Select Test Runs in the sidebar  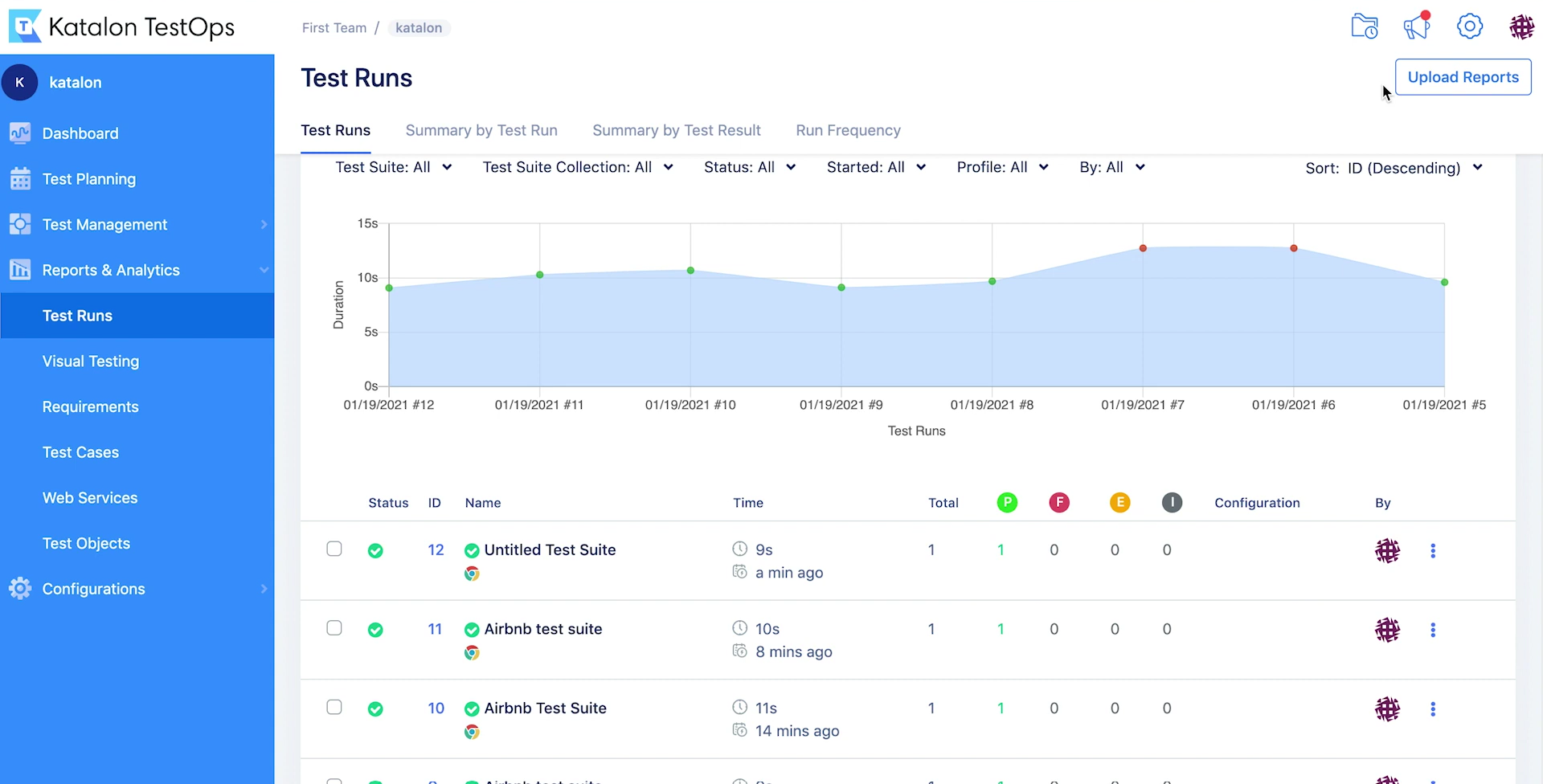tap(137, 316)
